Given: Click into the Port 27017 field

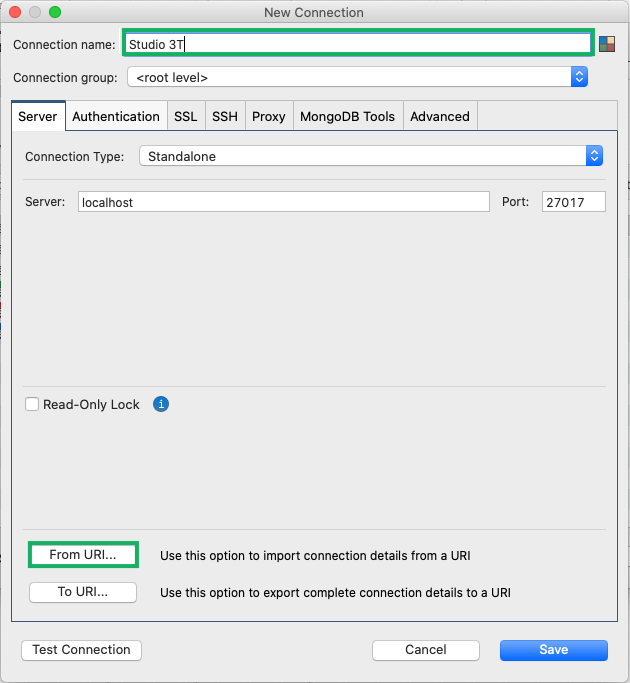Looking at the screenshot, I should pyautogui.click(x=573, y=202).
